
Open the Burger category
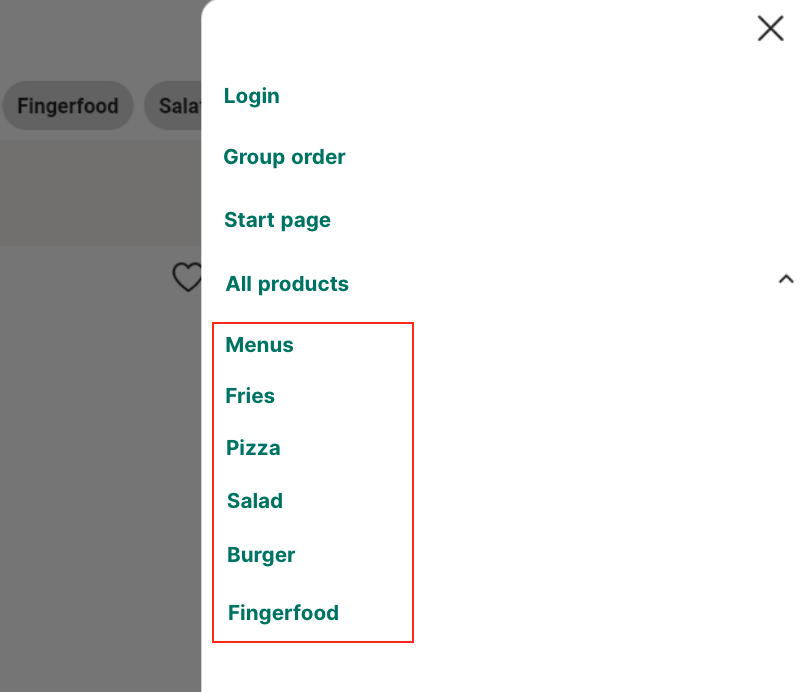tap(261, 555)
